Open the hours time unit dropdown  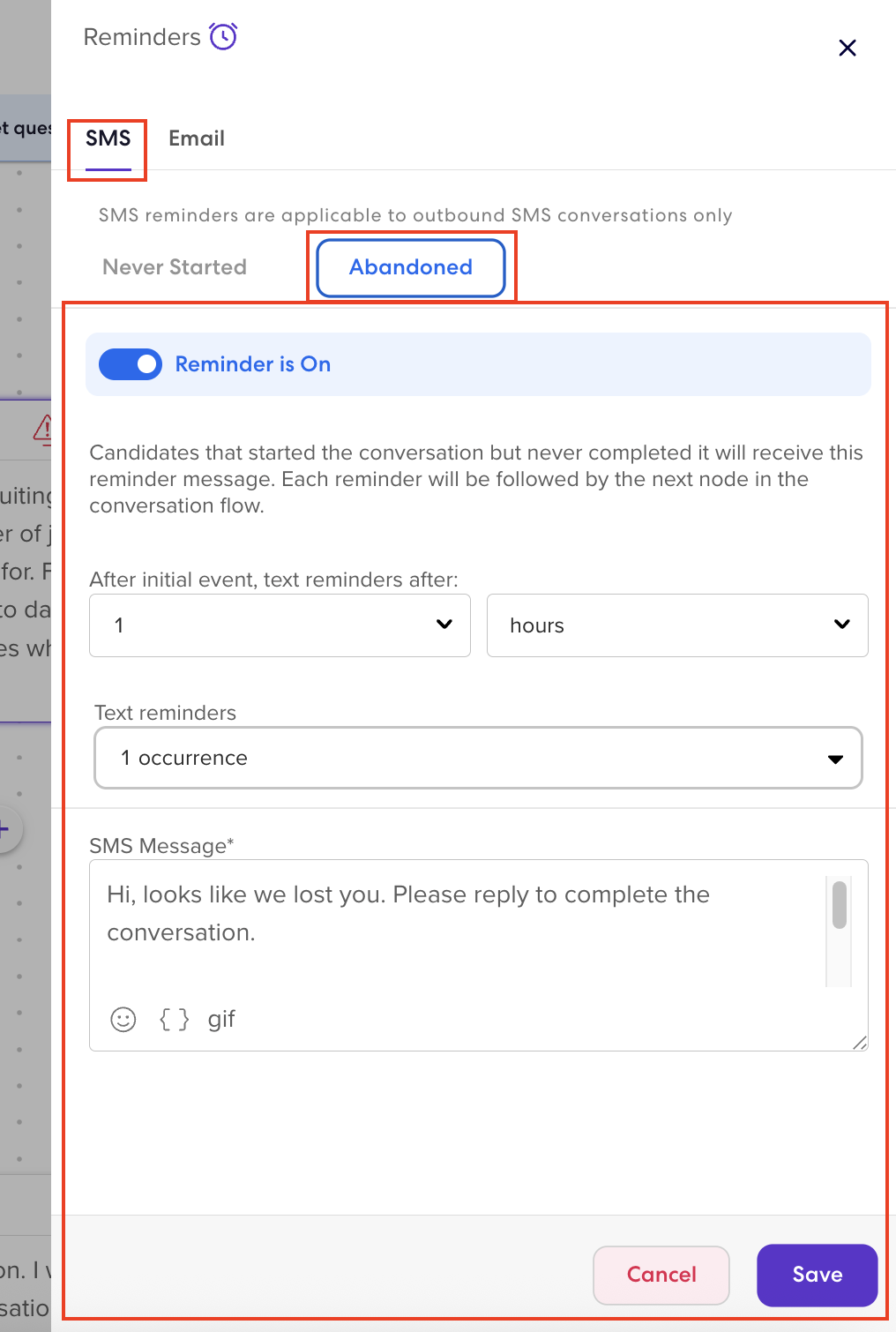pos(677,625)
